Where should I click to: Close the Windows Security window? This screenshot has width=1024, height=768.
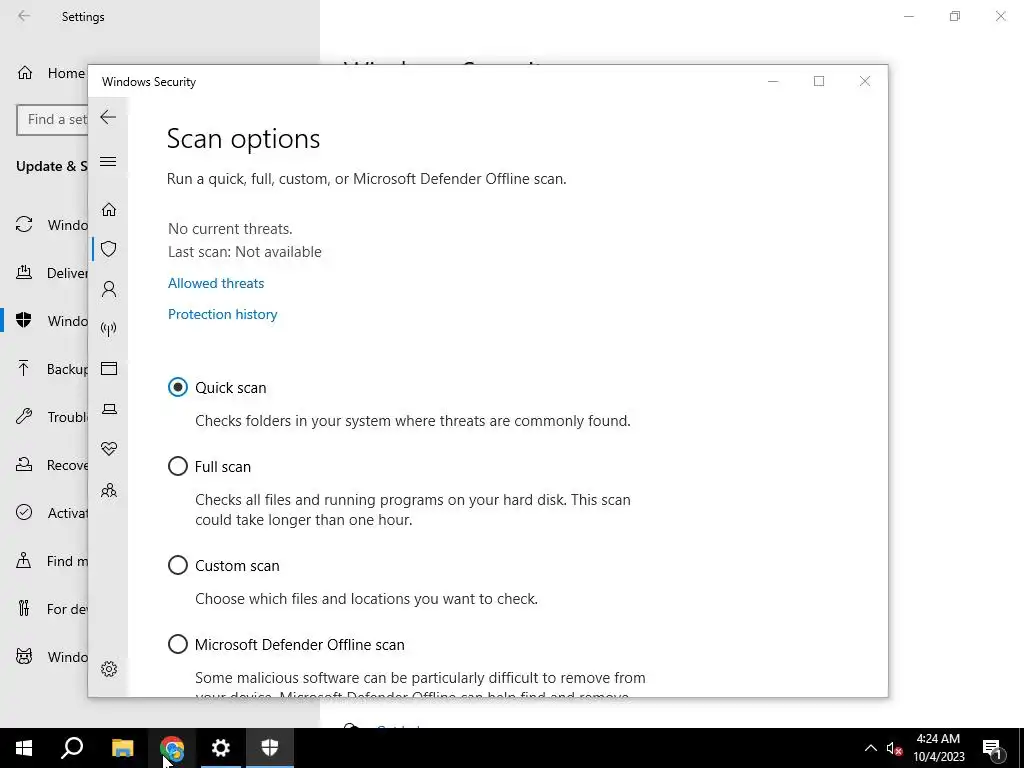[865, 81]
